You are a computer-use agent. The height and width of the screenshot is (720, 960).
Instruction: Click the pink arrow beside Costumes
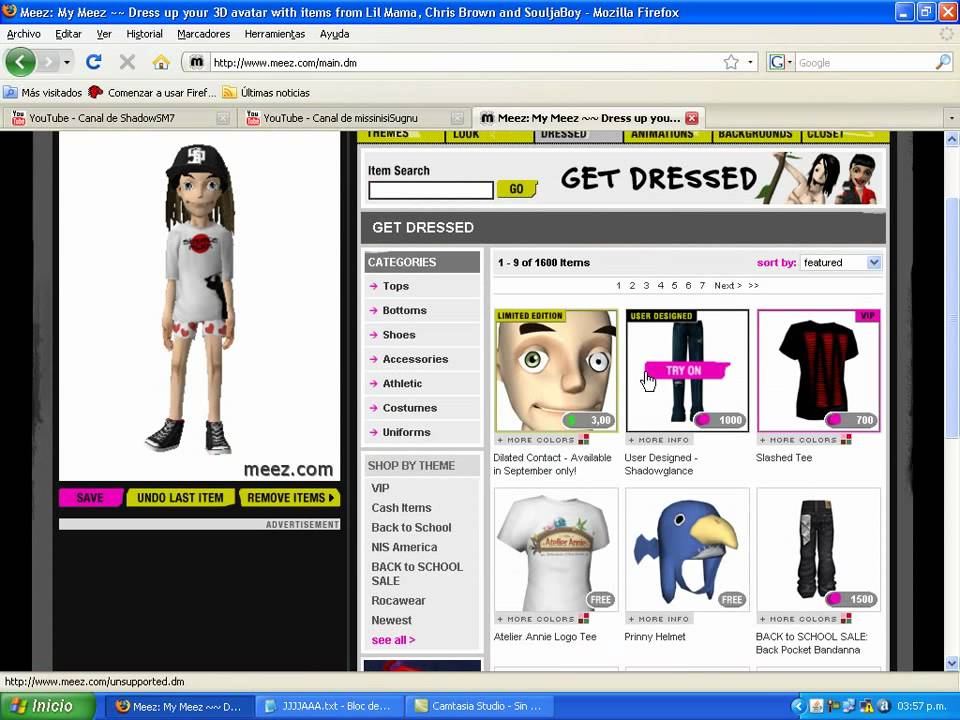tap(373, 408)
